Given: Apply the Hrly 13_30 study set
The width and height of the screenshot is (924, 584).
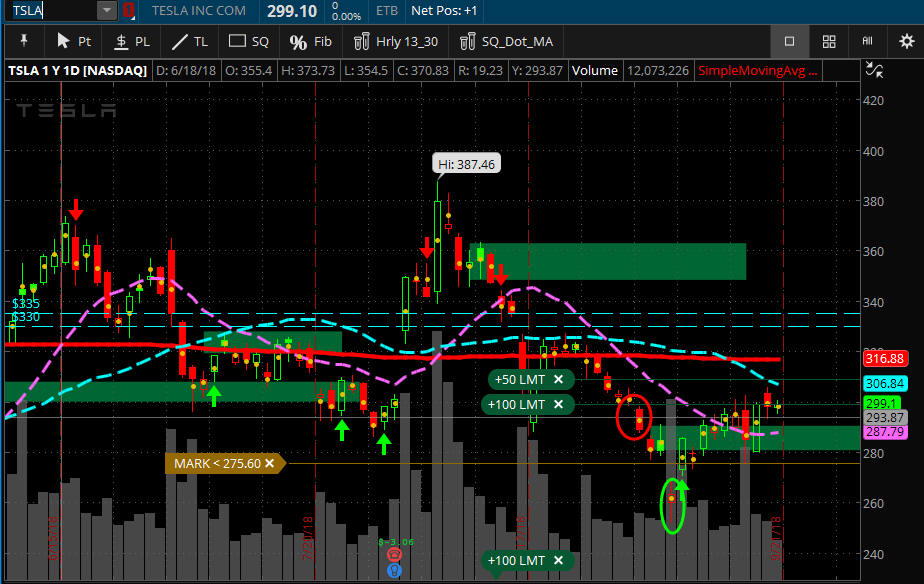Looking at the screenshot, I should 395,41.
